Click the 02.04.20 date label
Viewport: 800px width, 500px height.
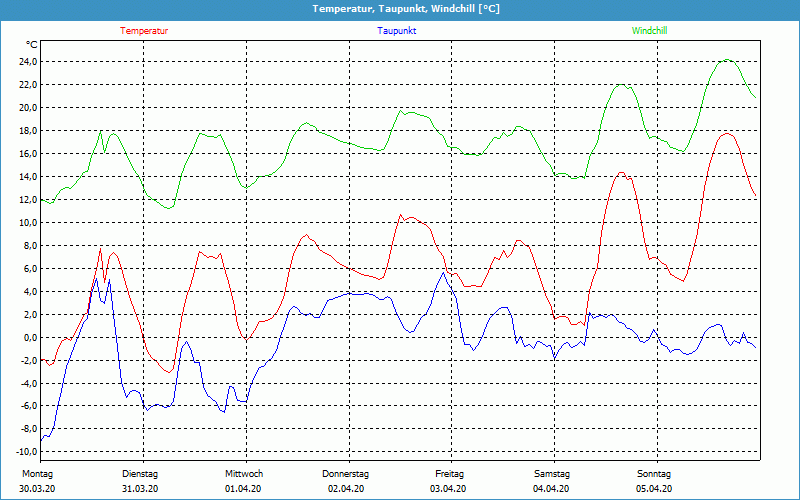[345, 489]
